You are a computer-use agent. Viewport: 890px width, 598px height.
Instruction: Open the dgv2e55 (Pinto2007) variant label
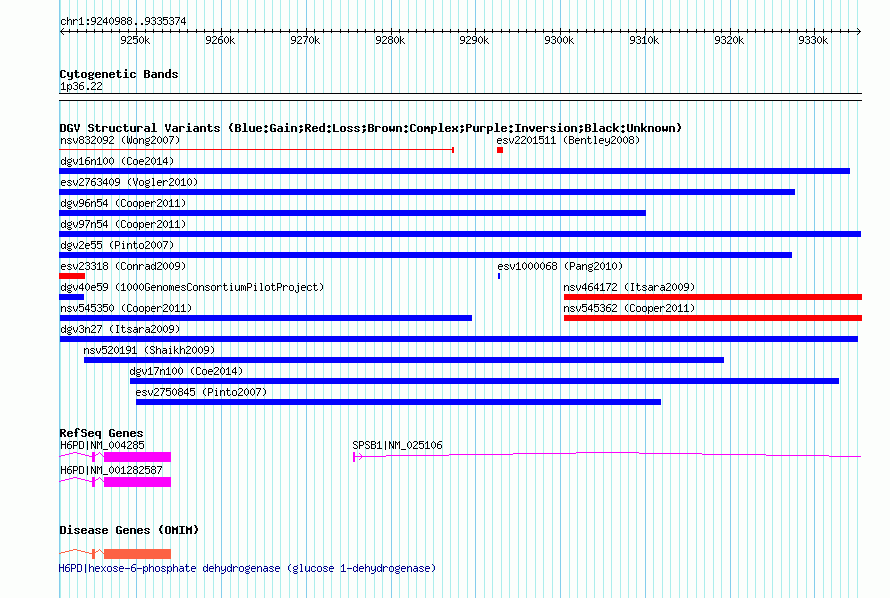click(x=117, y=245)
